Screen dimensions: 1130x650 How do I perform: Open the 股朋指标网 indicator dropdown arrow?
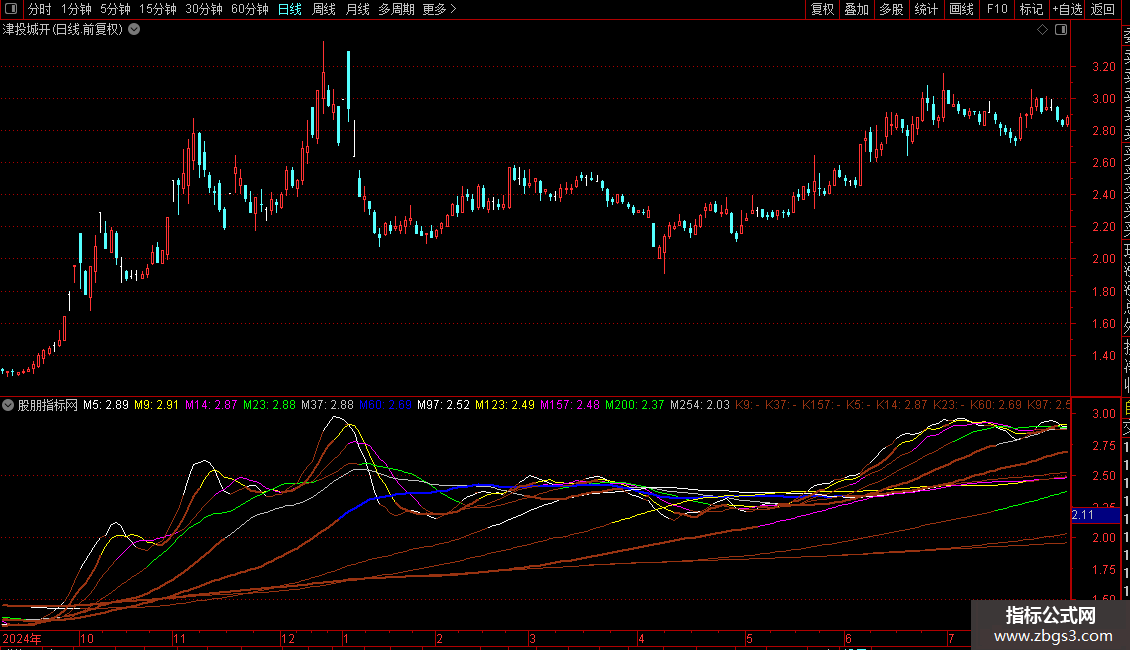8,405
